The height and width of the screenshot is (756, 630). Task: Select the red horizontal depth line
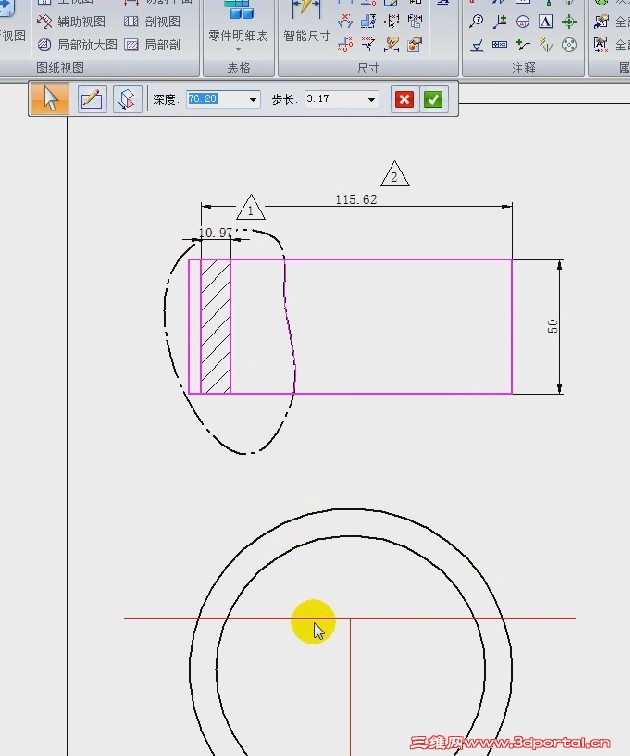tap(349, 618)
